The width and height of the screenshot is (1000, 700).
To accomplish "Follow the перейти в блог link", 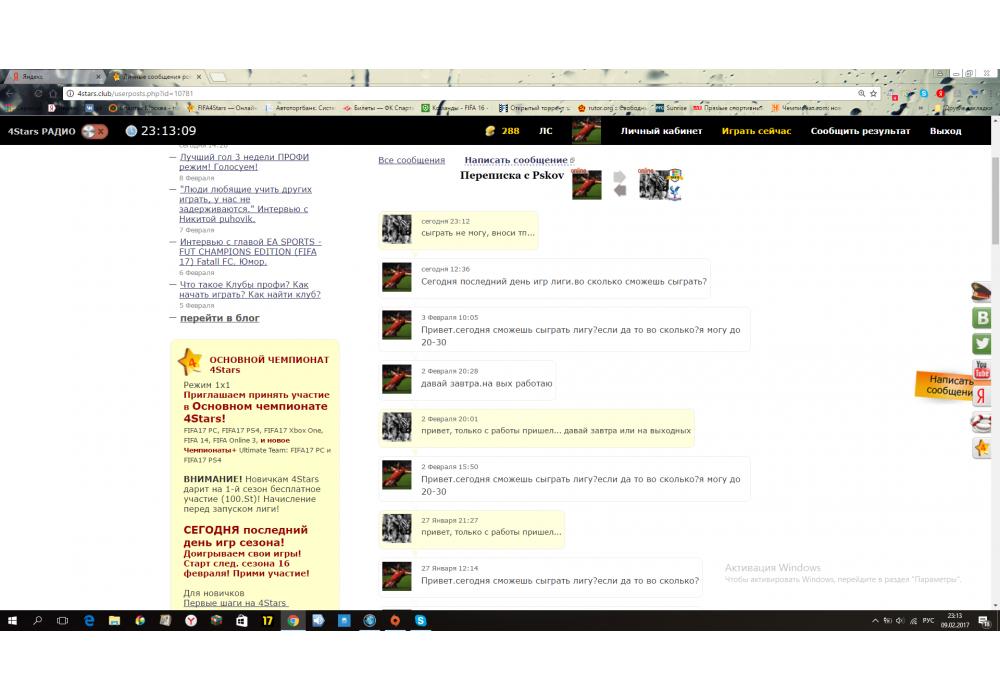I will coord(219,318).
